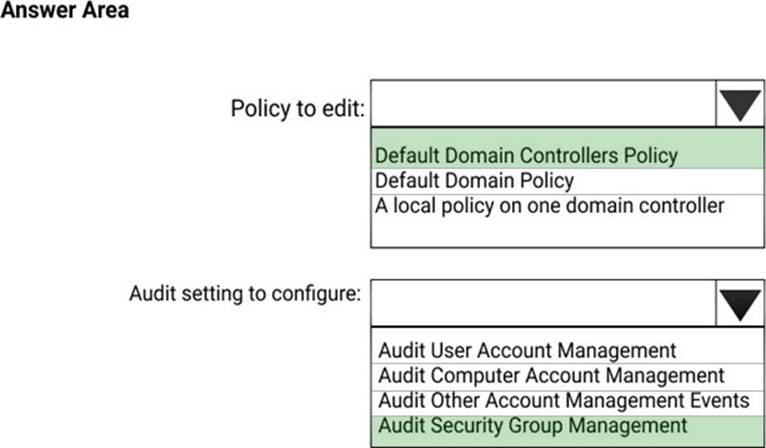
Task: Click empty space right of Default Domain Policy text
Action: click(x=670, y=181)
